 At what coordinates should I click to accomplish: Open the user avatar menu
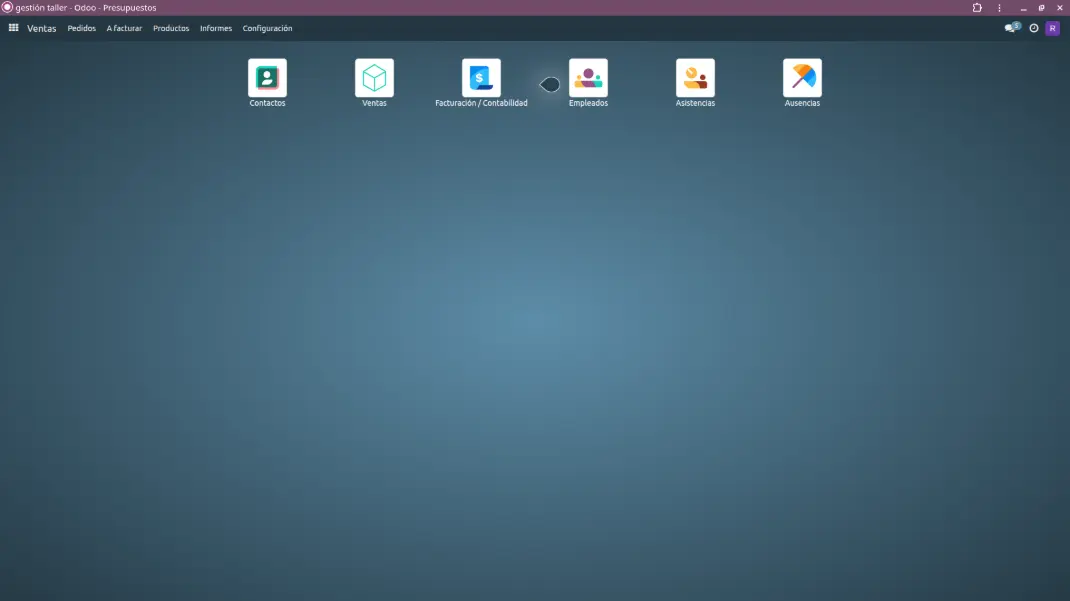point(1052,28)
